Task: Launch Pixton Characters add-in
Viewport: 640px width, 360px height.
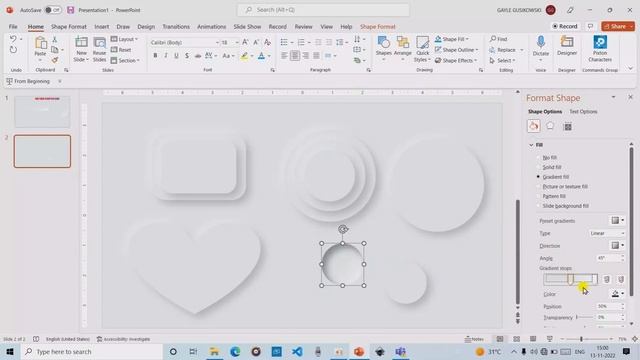Action: (x=600, y=49)
